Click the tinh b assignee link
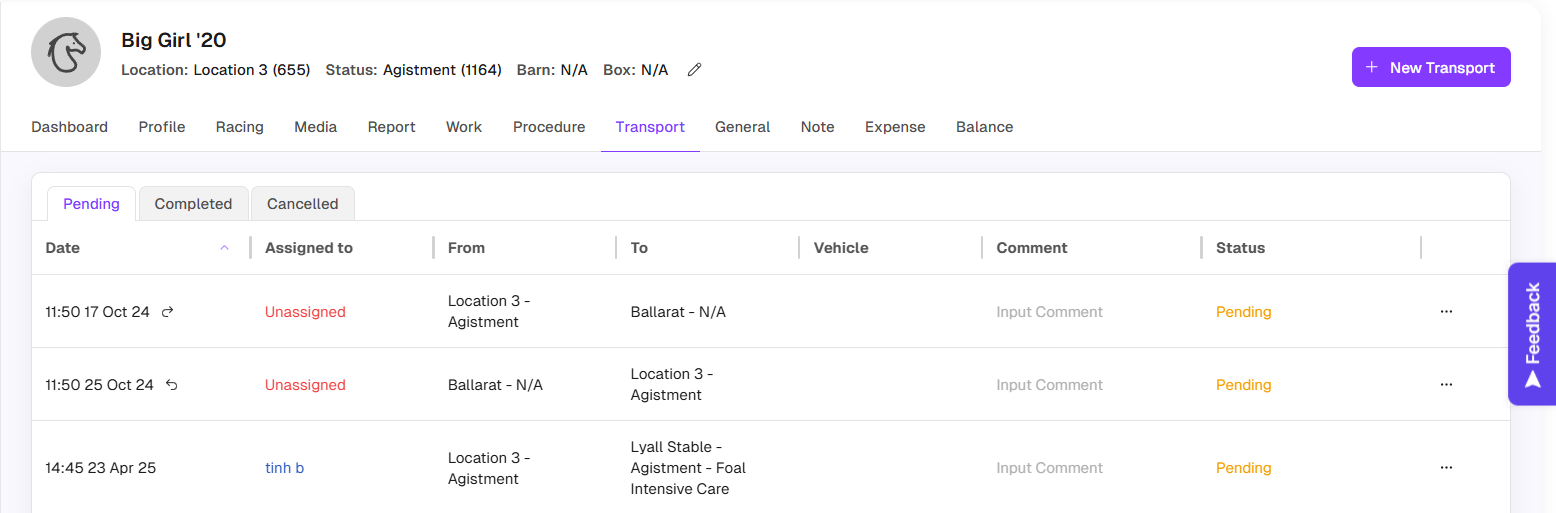This screenshot has height=513, width=1556. tap(284, 468)
